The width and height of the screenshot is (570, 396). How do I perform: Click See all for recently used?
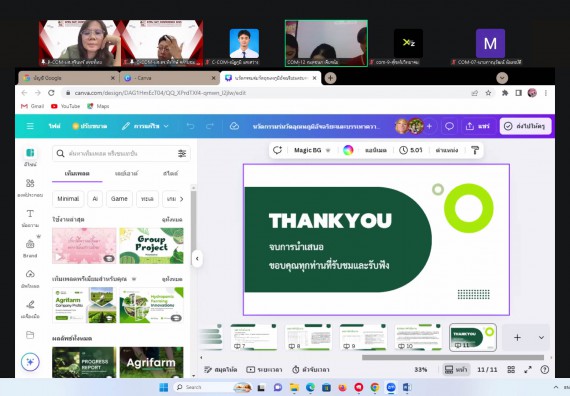click(172, 220)
